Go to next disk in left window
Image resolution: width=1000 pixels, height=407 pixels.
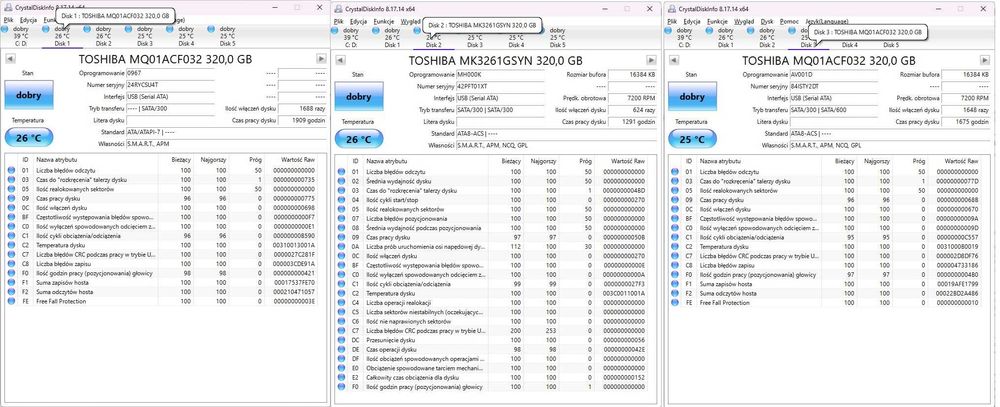pos(322,59)
